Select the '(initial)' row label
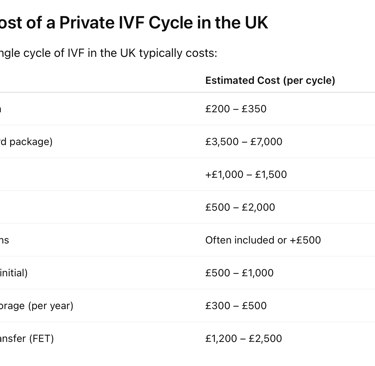Screen dimensions: 375x366 click(x=14, y=273)
